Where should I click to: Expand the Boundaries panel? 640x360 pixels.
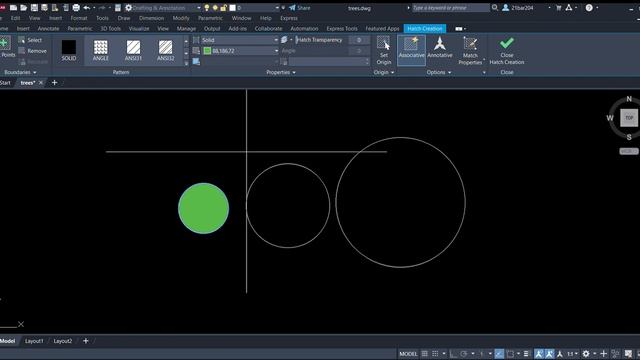click(x=20, y=72)
